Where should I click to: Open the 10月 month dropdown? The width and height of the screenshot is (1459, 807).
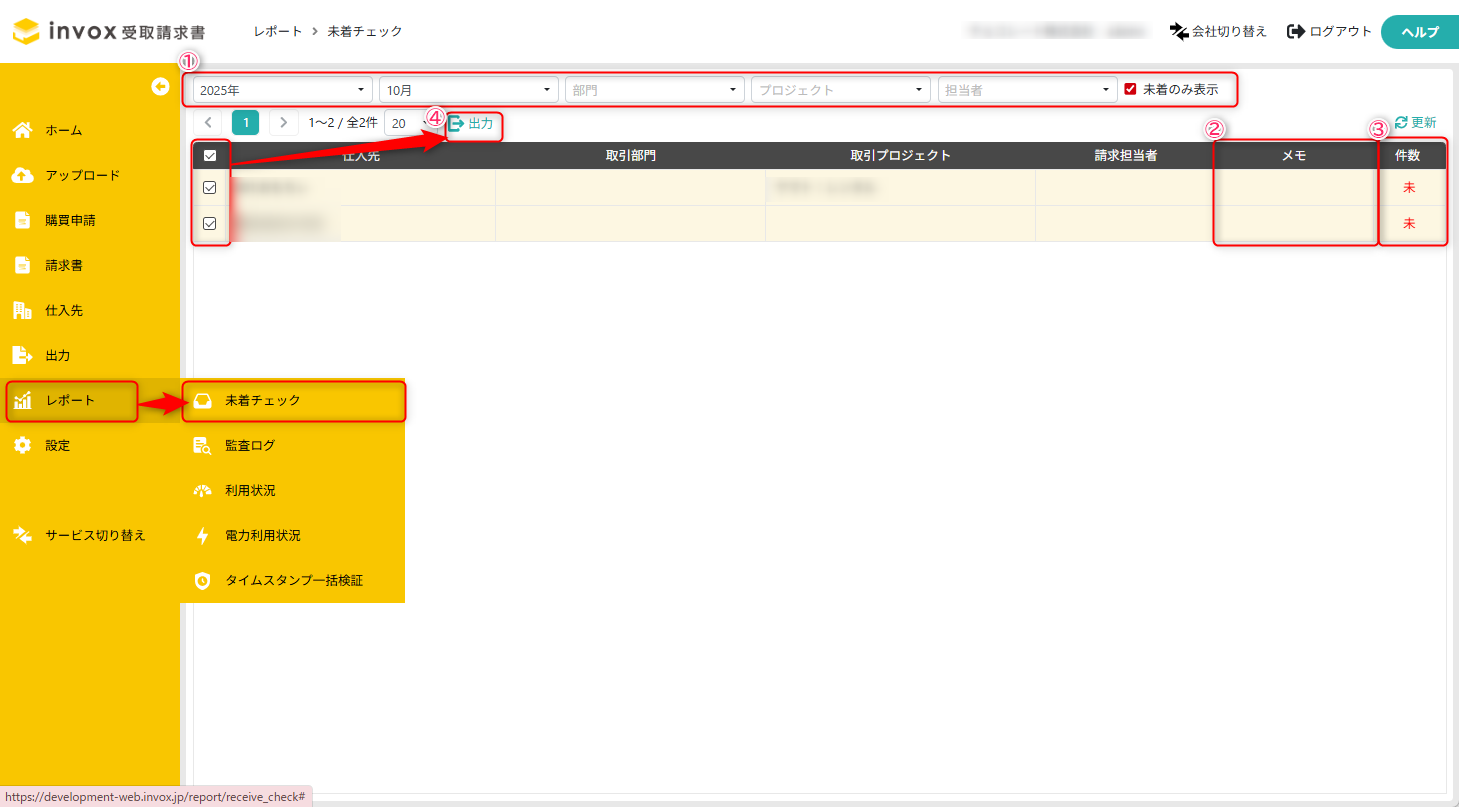click(x=468, y=89)
